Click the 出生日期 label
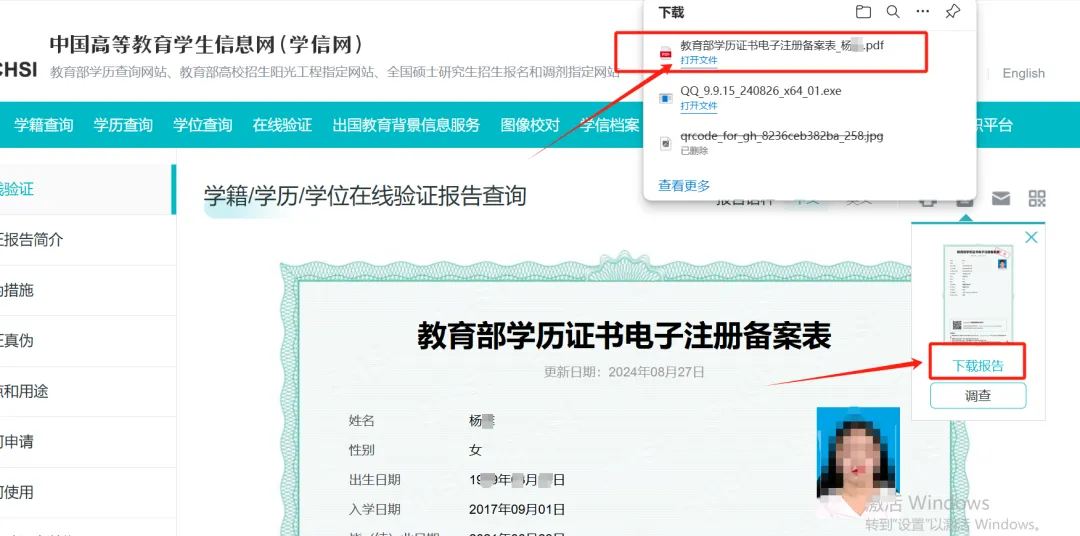Viewport: 1080px width, 536px height. click(x=375, y=480)
